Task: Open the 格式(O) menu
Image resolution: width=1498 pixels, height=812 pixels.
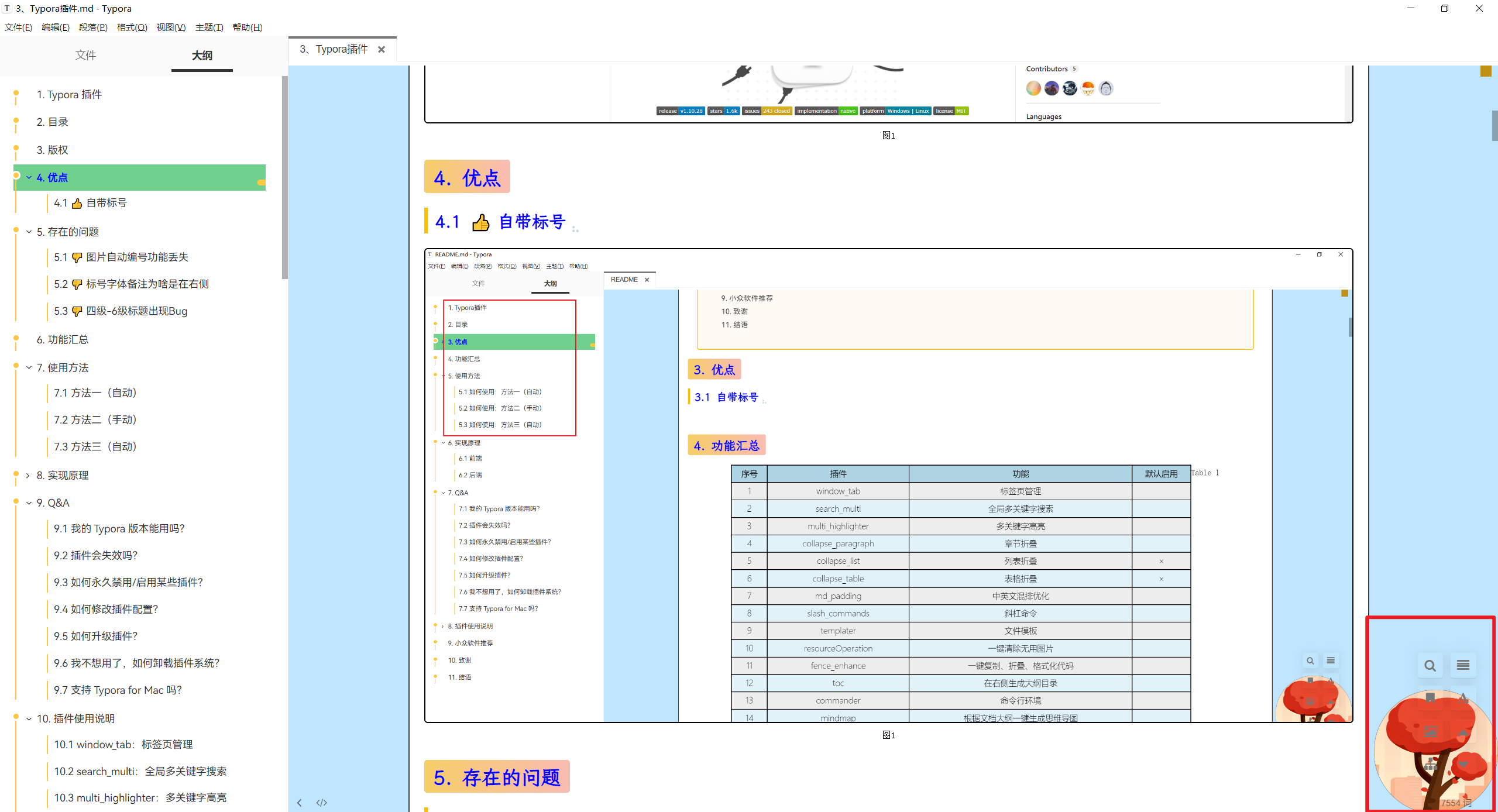Action: 132,27
